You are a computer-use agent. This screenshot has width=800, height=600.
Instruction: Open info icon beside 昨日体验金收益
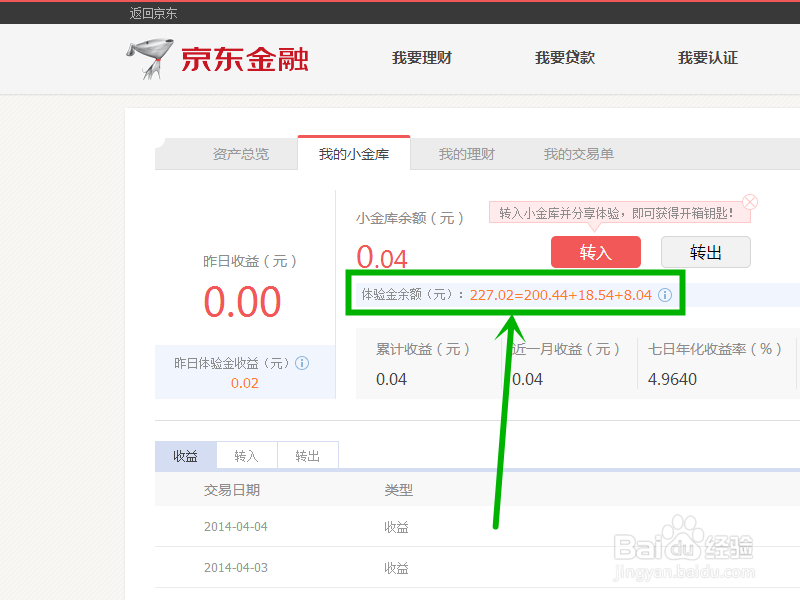tap(302, 363)
